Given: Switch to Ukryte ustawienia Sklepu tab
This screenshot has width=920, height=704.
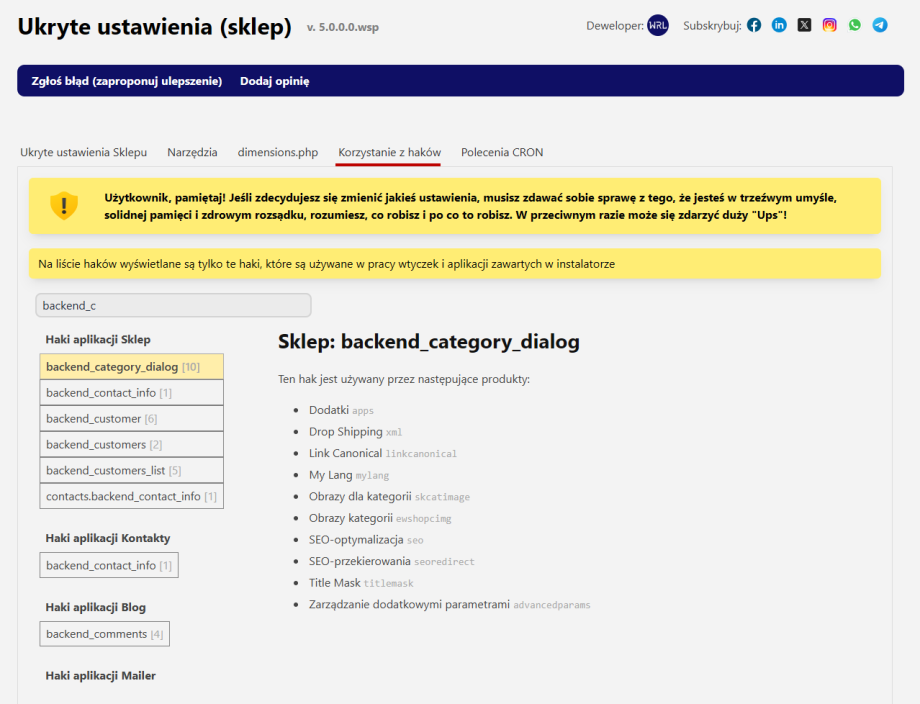Looking at the screenshot, I should (83, 152).
